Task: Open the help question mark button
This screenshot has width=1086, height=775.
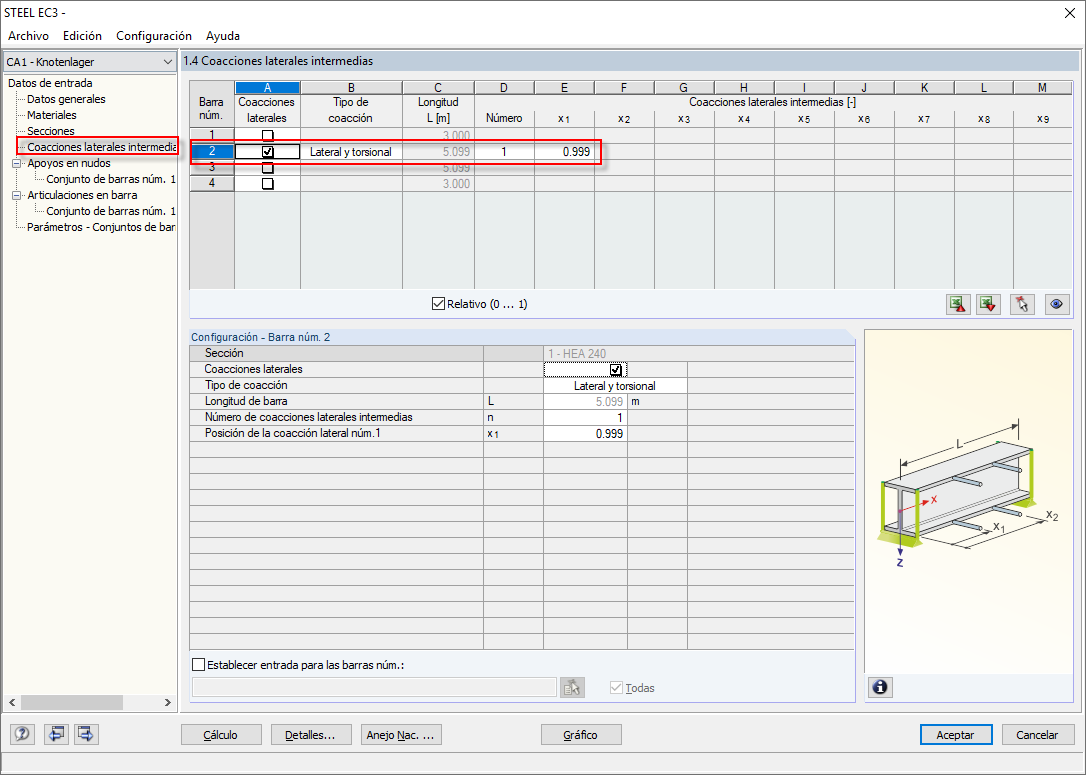Action: 22,734
